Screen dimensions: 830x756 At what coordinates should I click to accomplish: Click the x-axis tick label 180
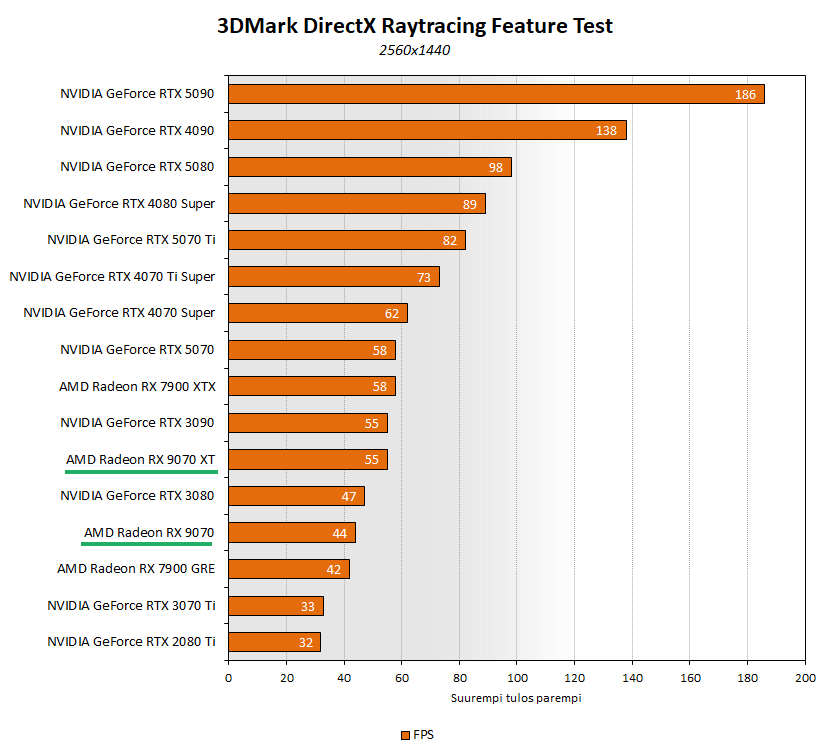pos(747,678)
